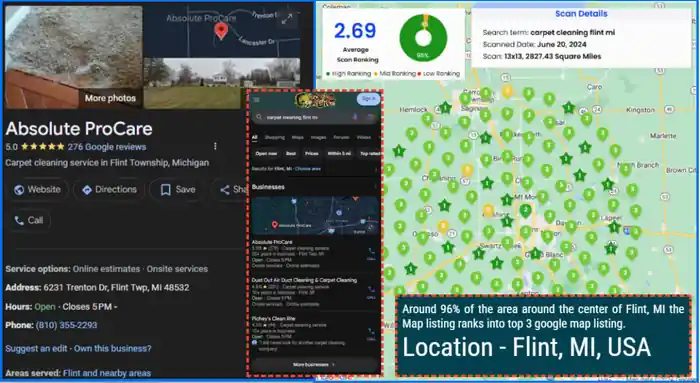This screenshot has width=700, height=383.
Task: Open the phone results map thumbnail
Action: coord(315,216)
